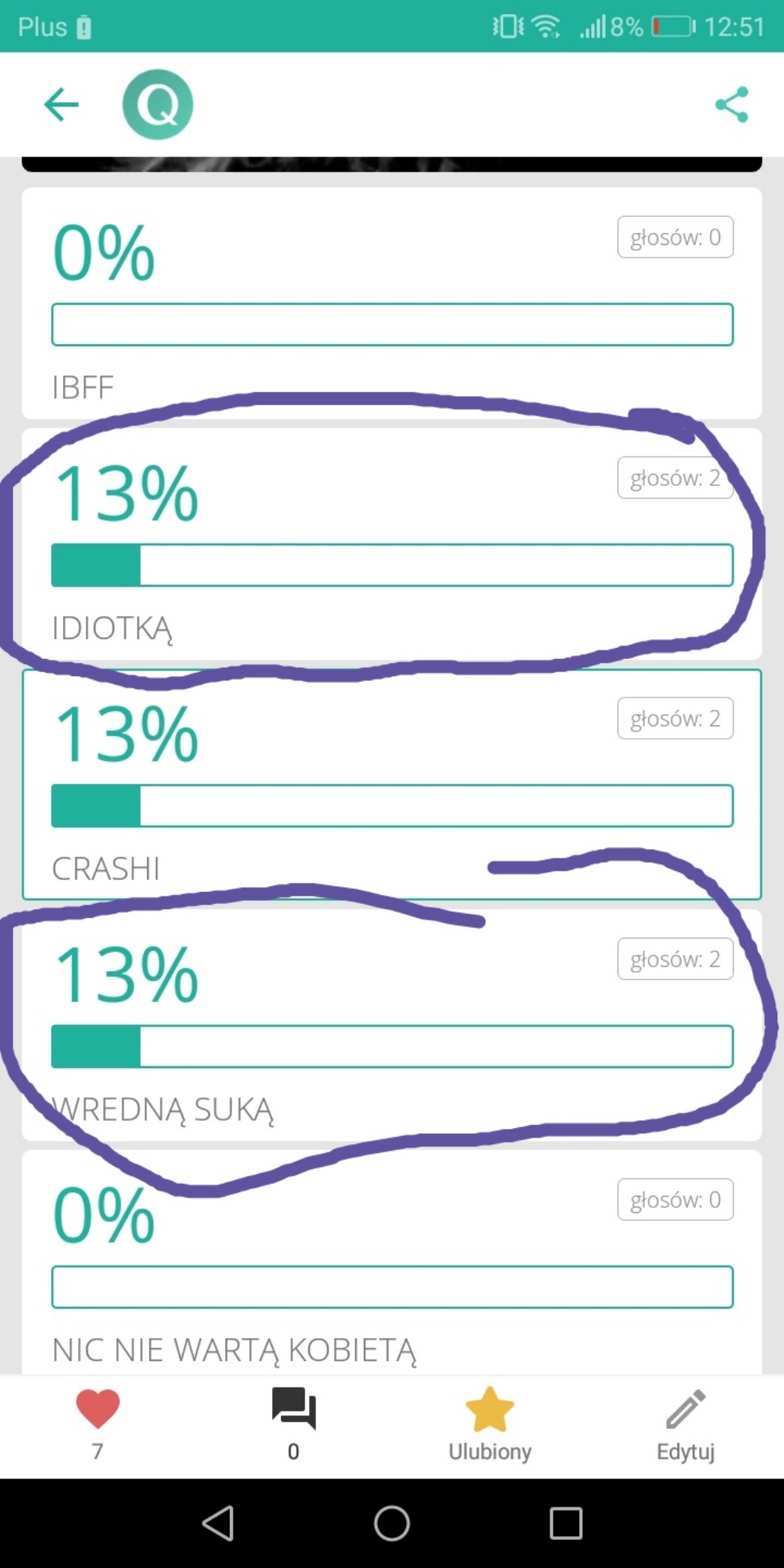
Task: Click the CRASHI vote count badge
Action: pos(675,718)
